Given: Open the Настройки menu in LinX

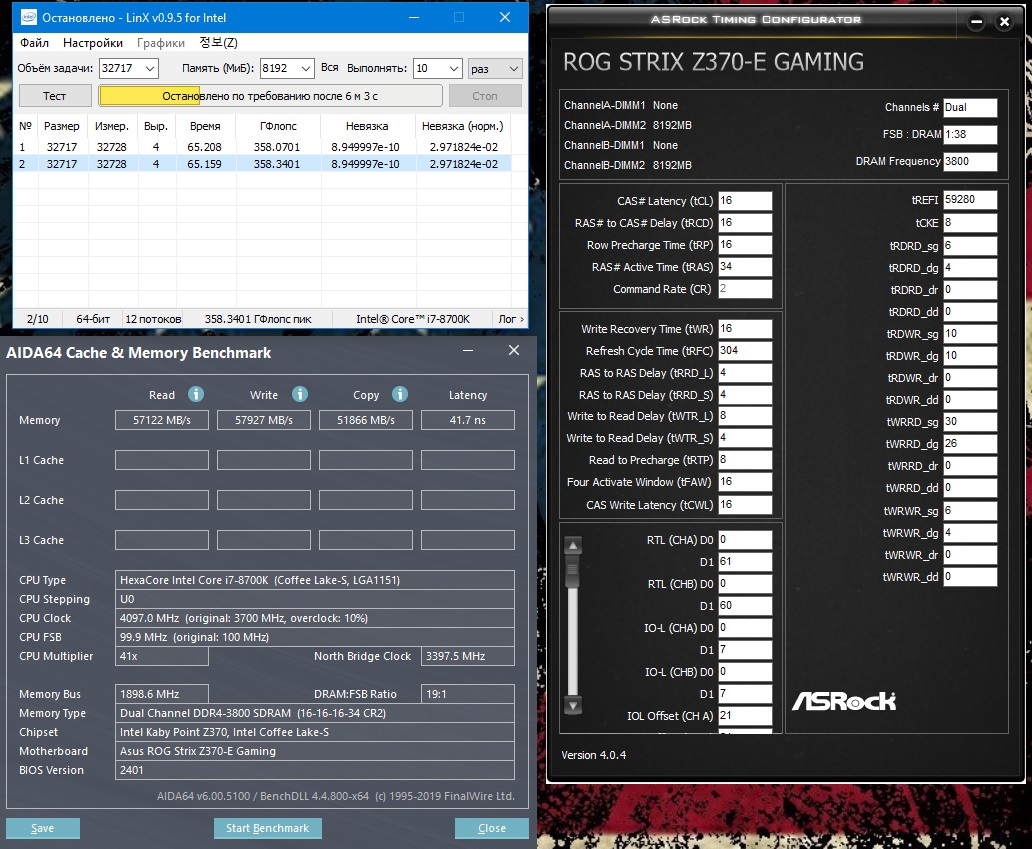Looking at the screenshot, I should (93, 43).
